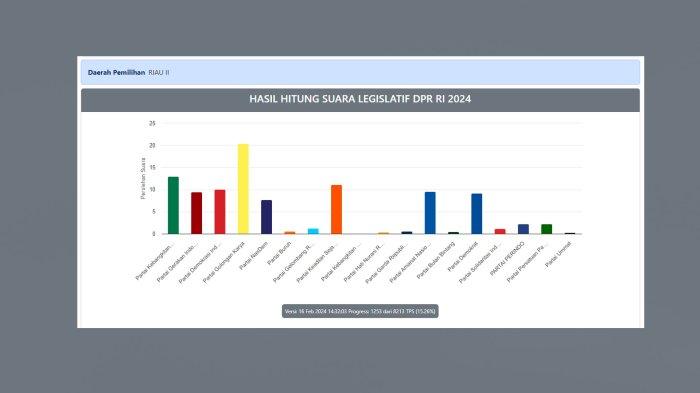Image resolution: width=700 pixels, height=393 pixels.
Task: Click the Versi and Progress TPS status badge
Action: (x=360, y=311)
